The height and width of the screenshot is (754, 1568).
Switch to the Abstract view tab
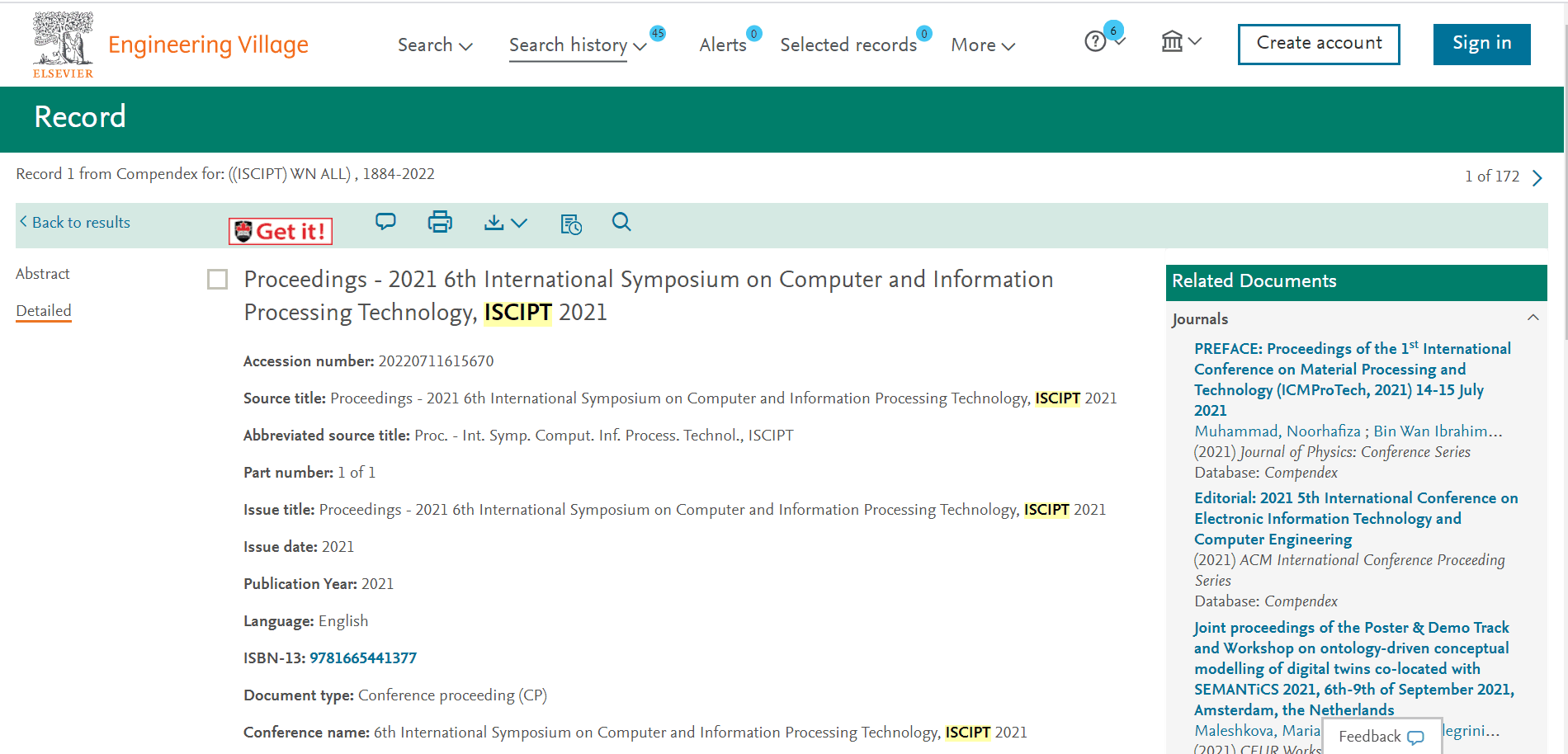(x=43, y=274)
